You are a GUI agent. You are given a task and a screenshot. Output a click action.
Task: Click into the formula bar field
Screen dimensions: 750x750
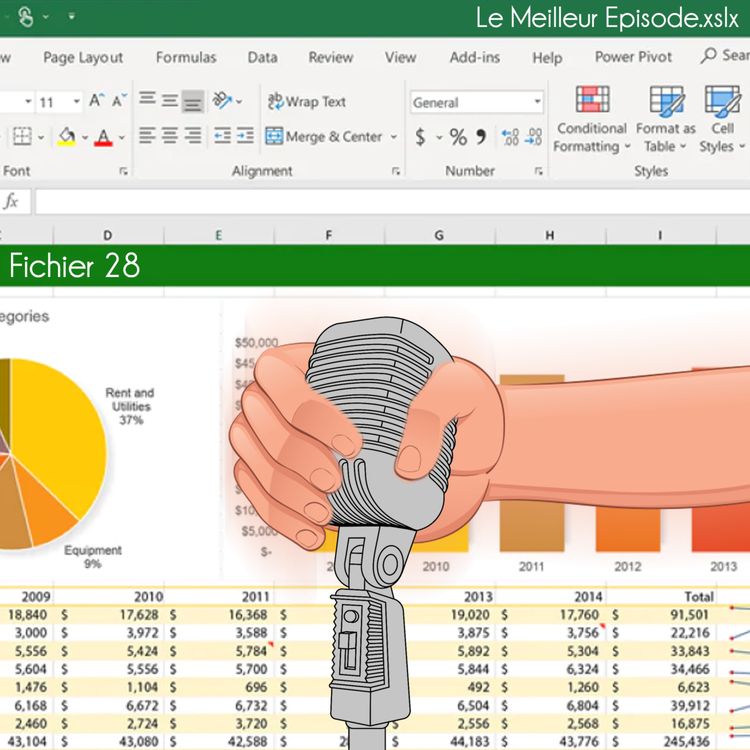[390, 202]
